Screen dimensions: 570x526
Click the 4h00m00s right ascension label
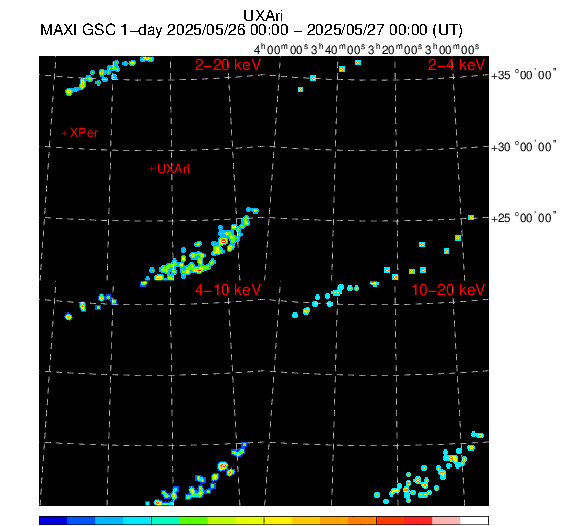pyautogui.click(x=281, y=49)
